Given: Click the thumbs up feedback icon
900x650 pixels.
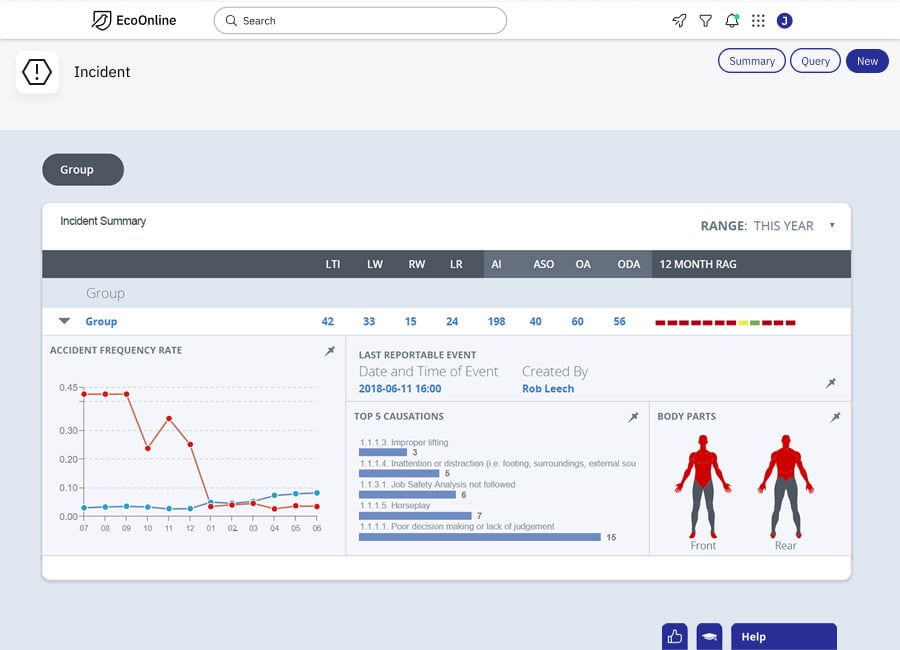Looking at the screenshot, I should [675, 636].
